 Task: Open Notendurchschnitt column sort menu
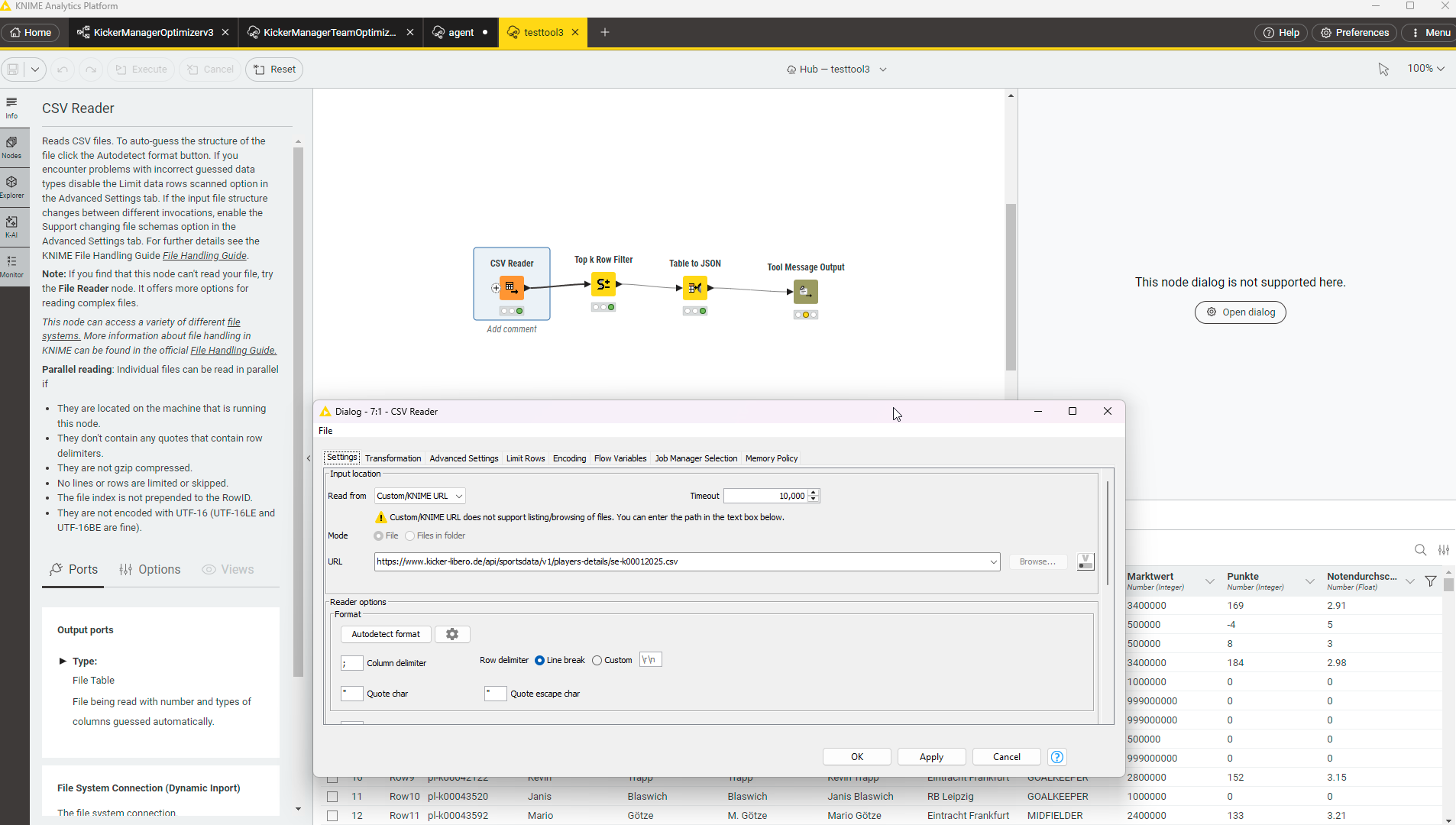click(1409, 581)
